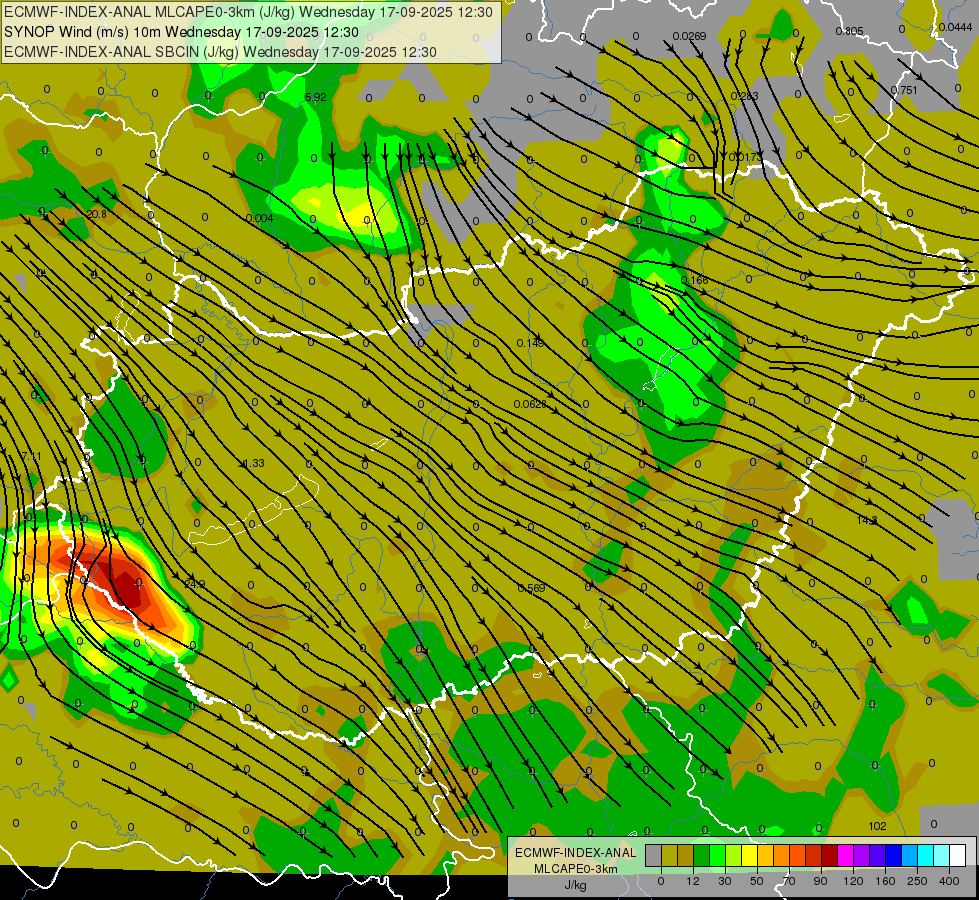Select the dark red legend swatch
This screenshot has height=900, width=979.
click(830, 855)
